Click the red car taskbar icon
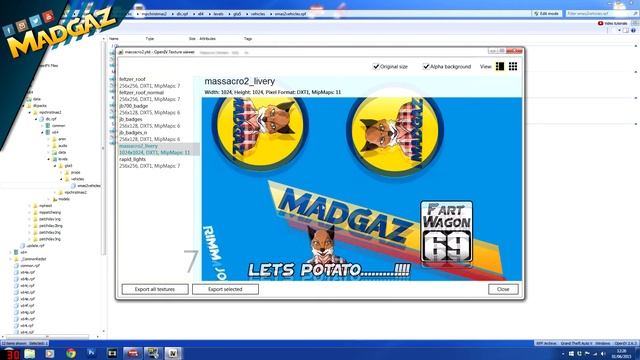Image resolution: width=640 pixels, height=360 pixels. [132, 353]
